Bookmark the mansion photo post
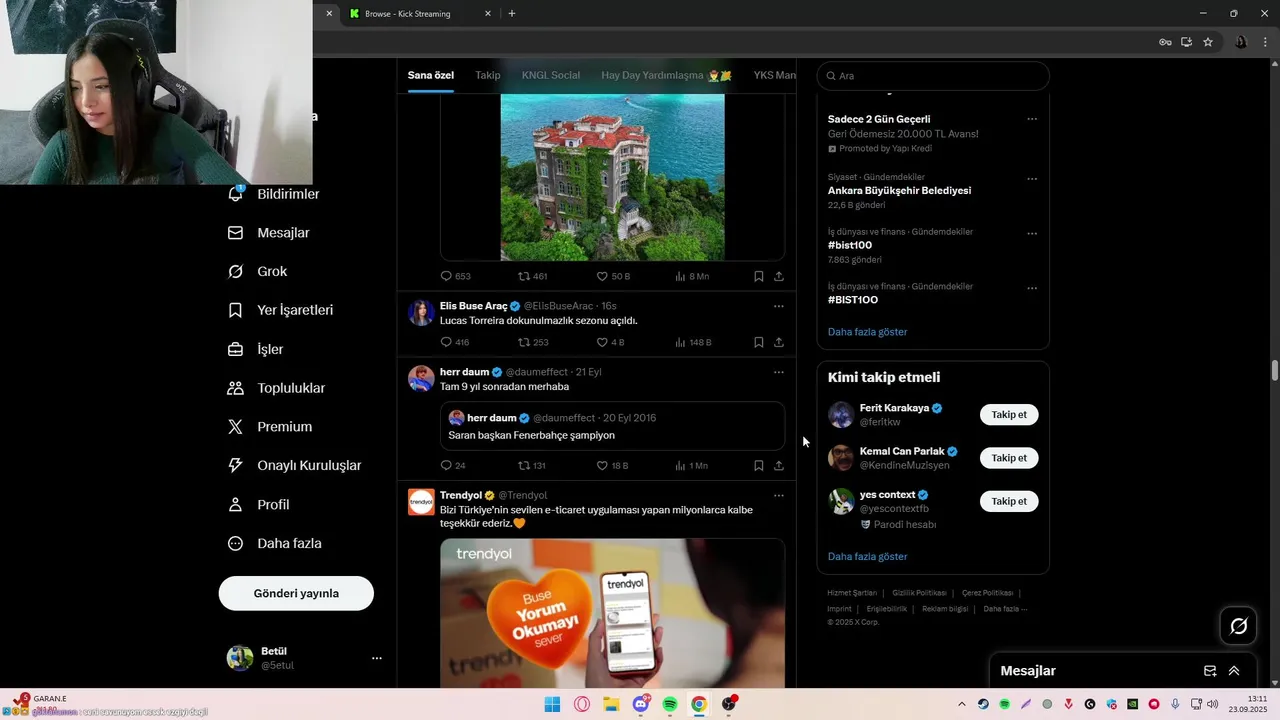 [759, 276]
